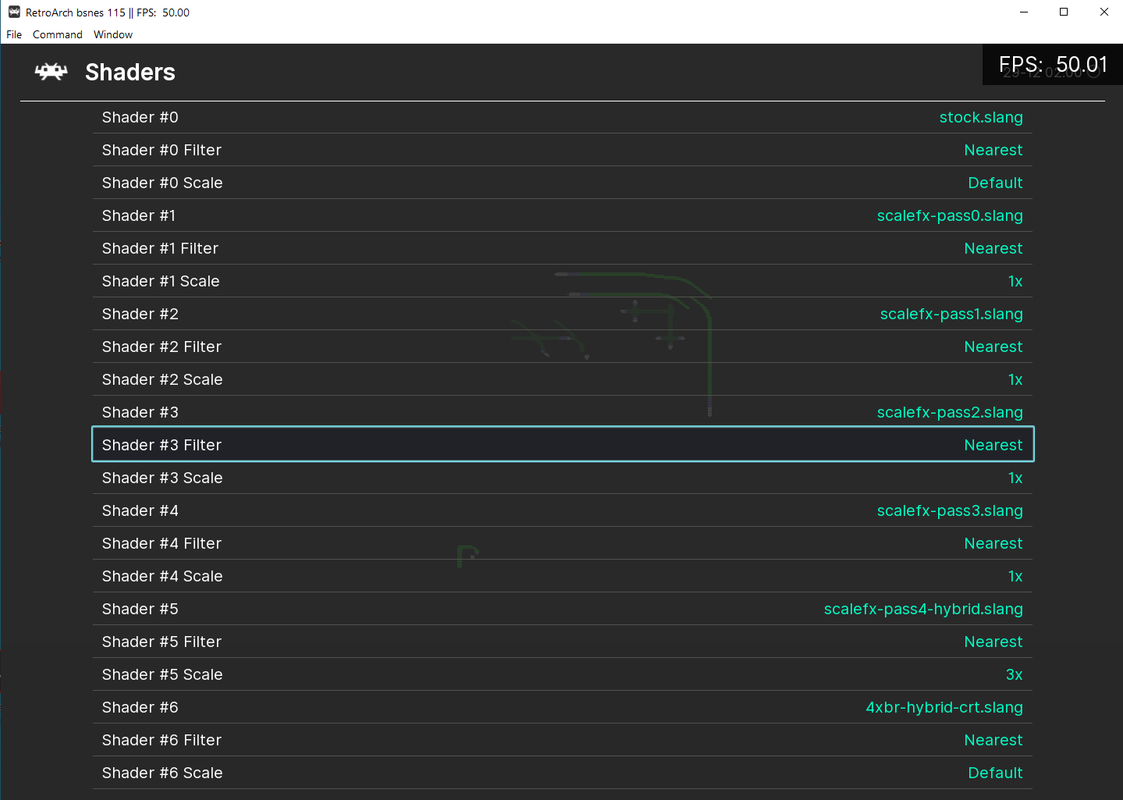Open the File menu
This screenshot has height=800, width=1123.
click(14, 34)
